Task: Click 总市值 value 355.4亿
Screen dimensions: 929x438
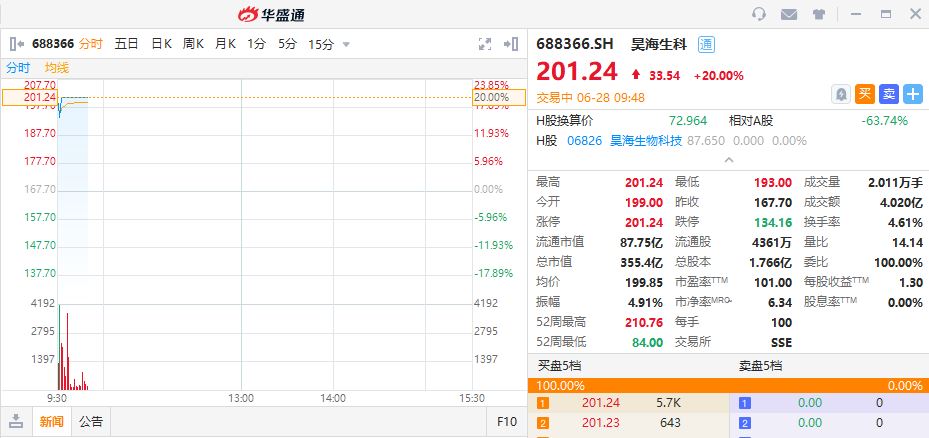Action: point(642,262)
